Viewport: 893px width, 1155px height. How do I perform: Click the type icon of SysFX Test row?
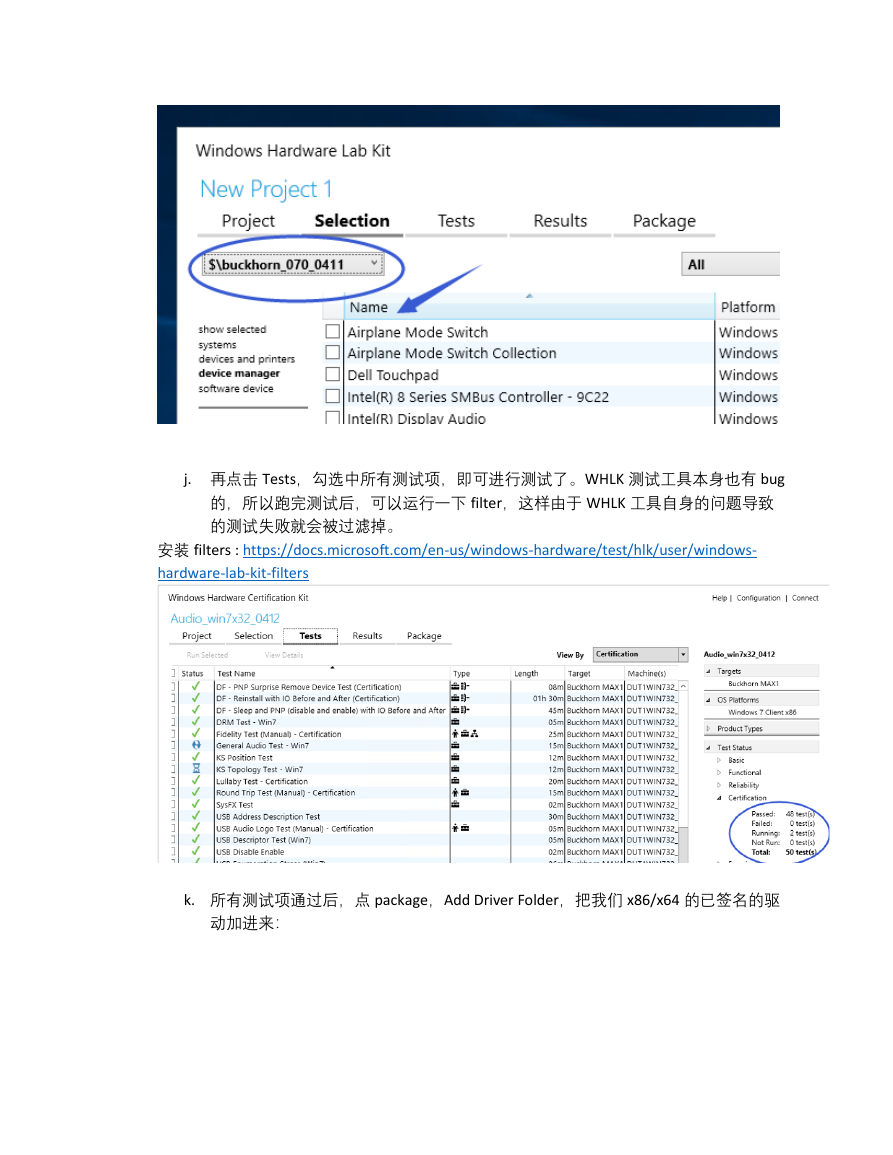coord(455,804)
